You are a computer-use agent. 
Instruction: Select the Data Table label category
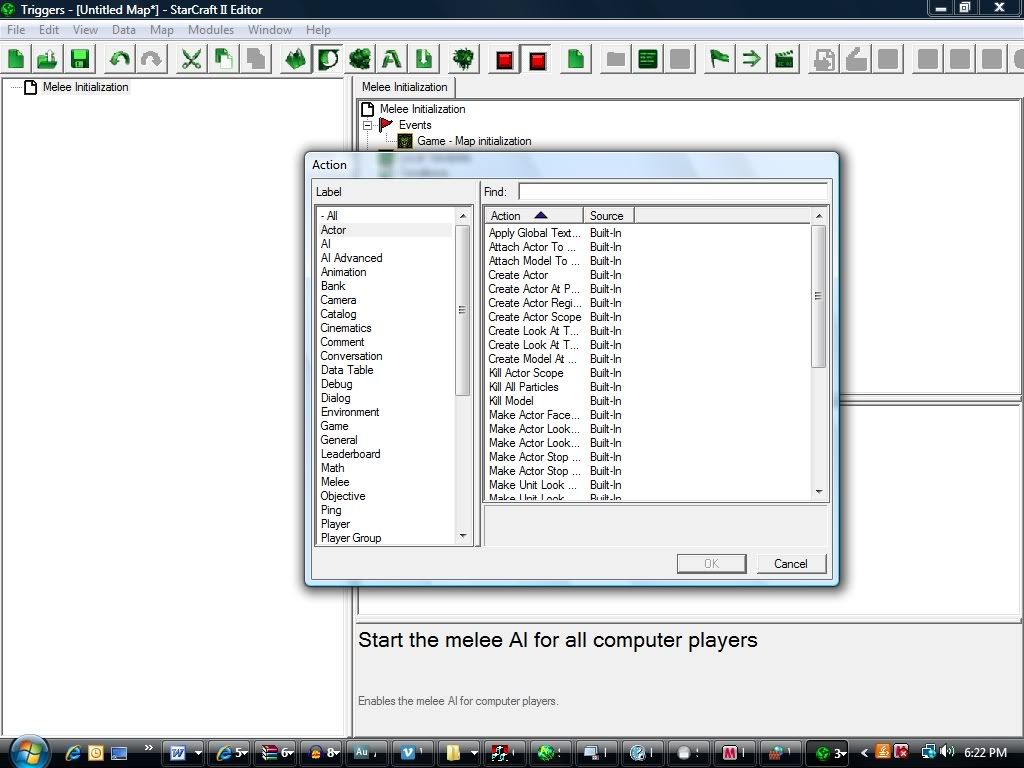pyautogui.click(x=347, y=370)
